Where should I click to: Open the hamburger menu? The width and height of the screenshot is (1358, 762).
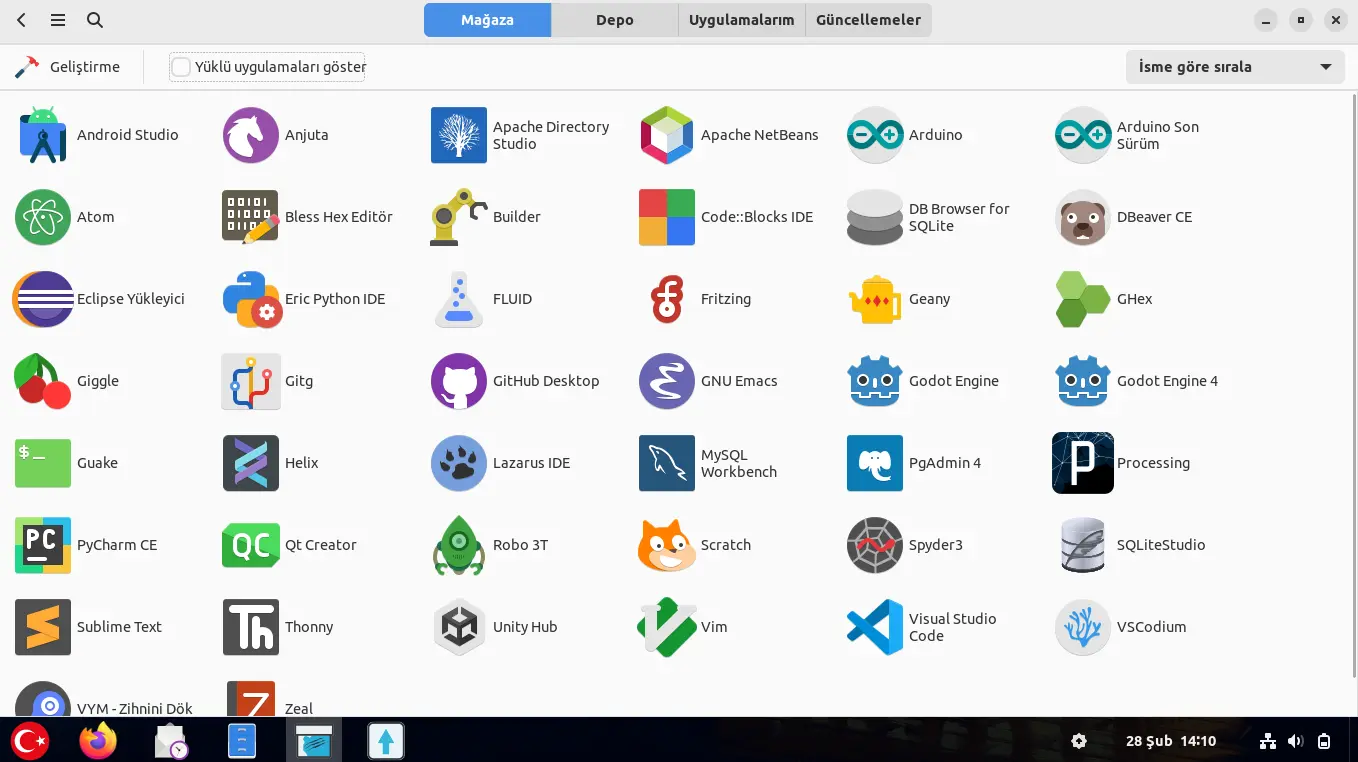click(x=58, y=20)
